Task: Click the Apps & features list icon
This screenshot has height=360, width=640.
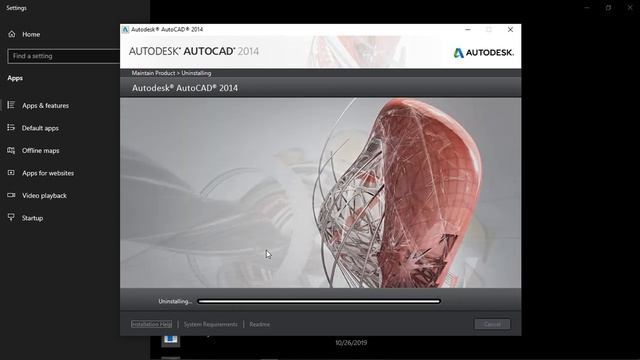Action: pos(11,105)
